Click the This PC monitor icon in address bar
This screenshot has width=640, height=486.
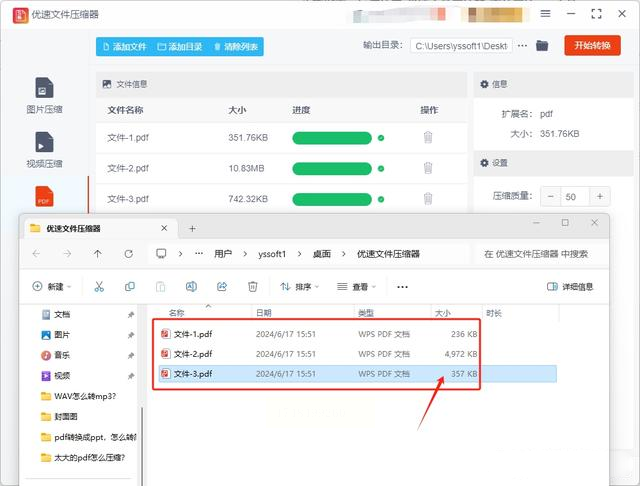(x=161, y=254)
